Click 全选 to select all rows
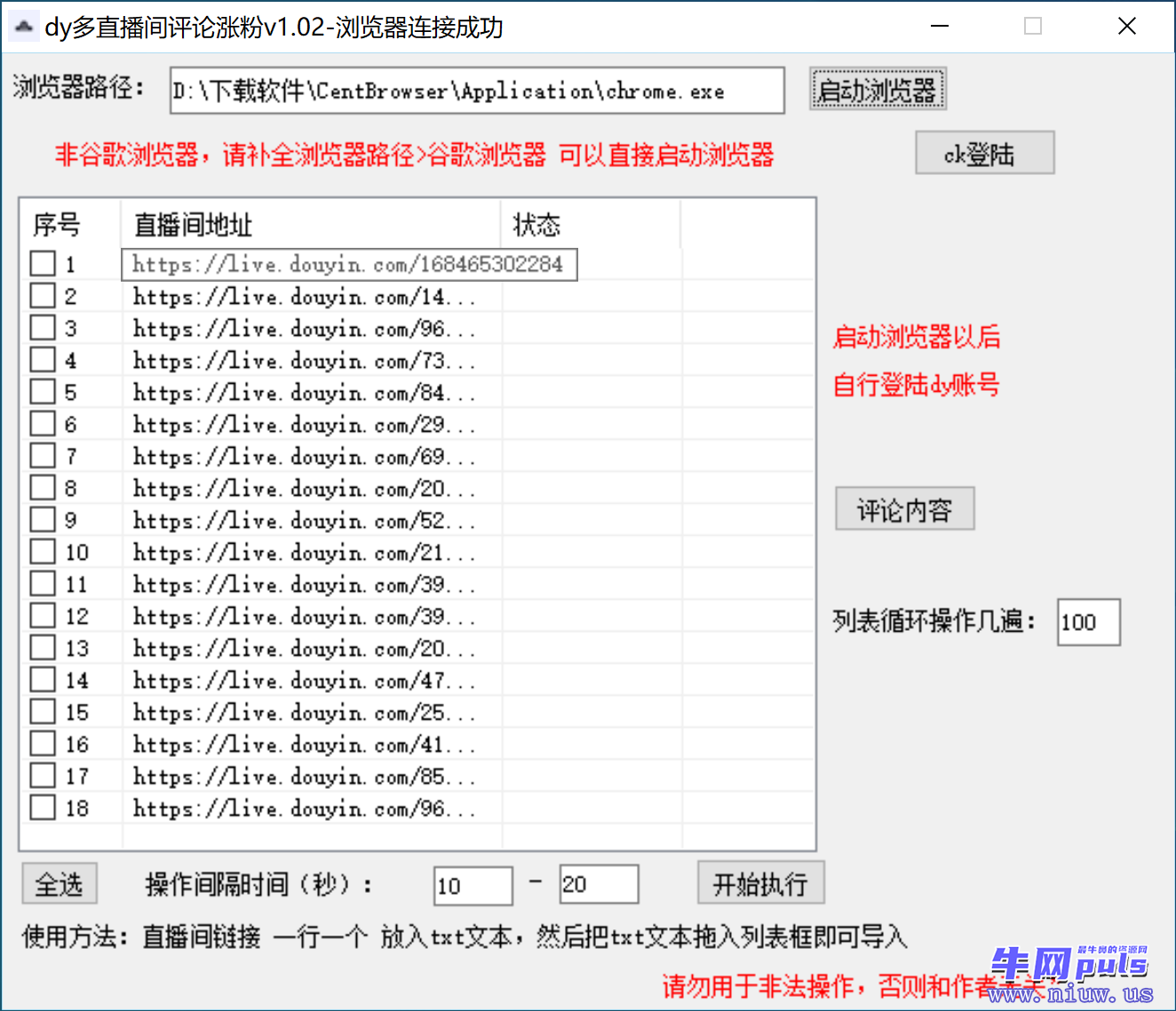Image resolution: width=1176 pixels, height=1011 pixels. click(x=60, y=884)
